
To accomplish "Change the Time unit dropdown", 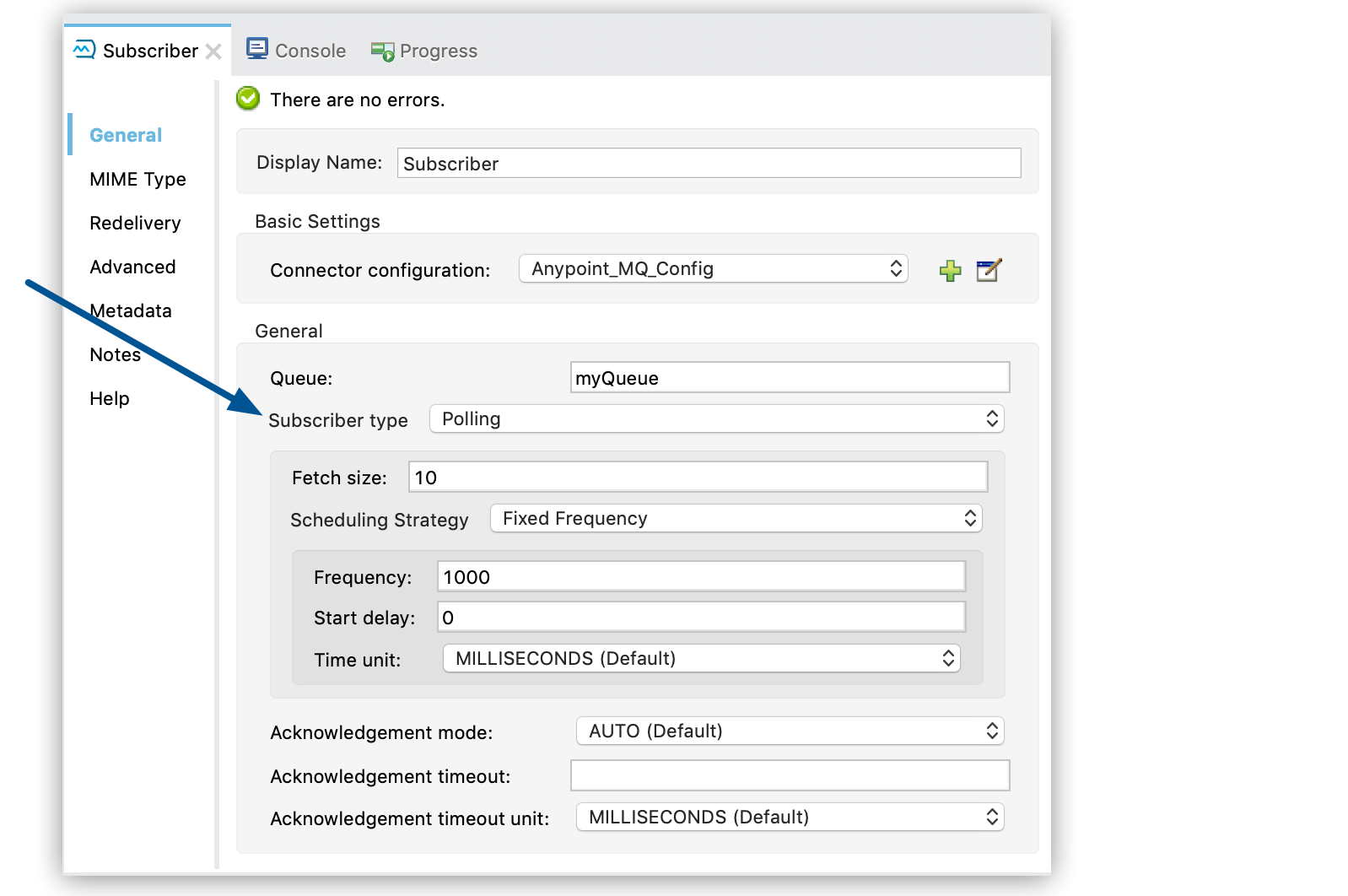I will point(701,659).
